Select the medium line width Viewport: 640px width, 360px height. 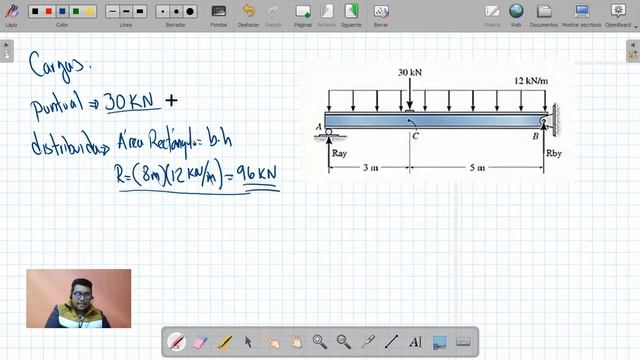tap(126, 11)
